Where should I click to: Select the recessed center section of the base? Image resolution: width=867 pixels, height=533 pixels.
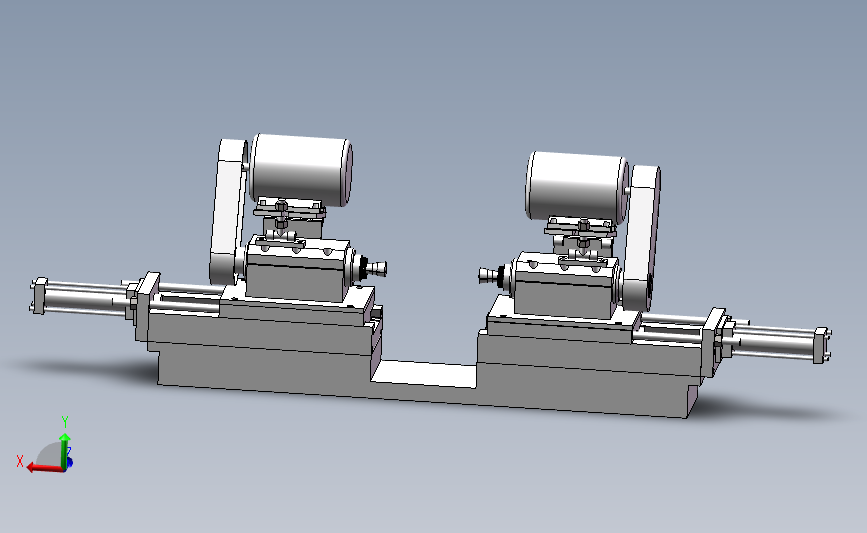click(426, 374)
